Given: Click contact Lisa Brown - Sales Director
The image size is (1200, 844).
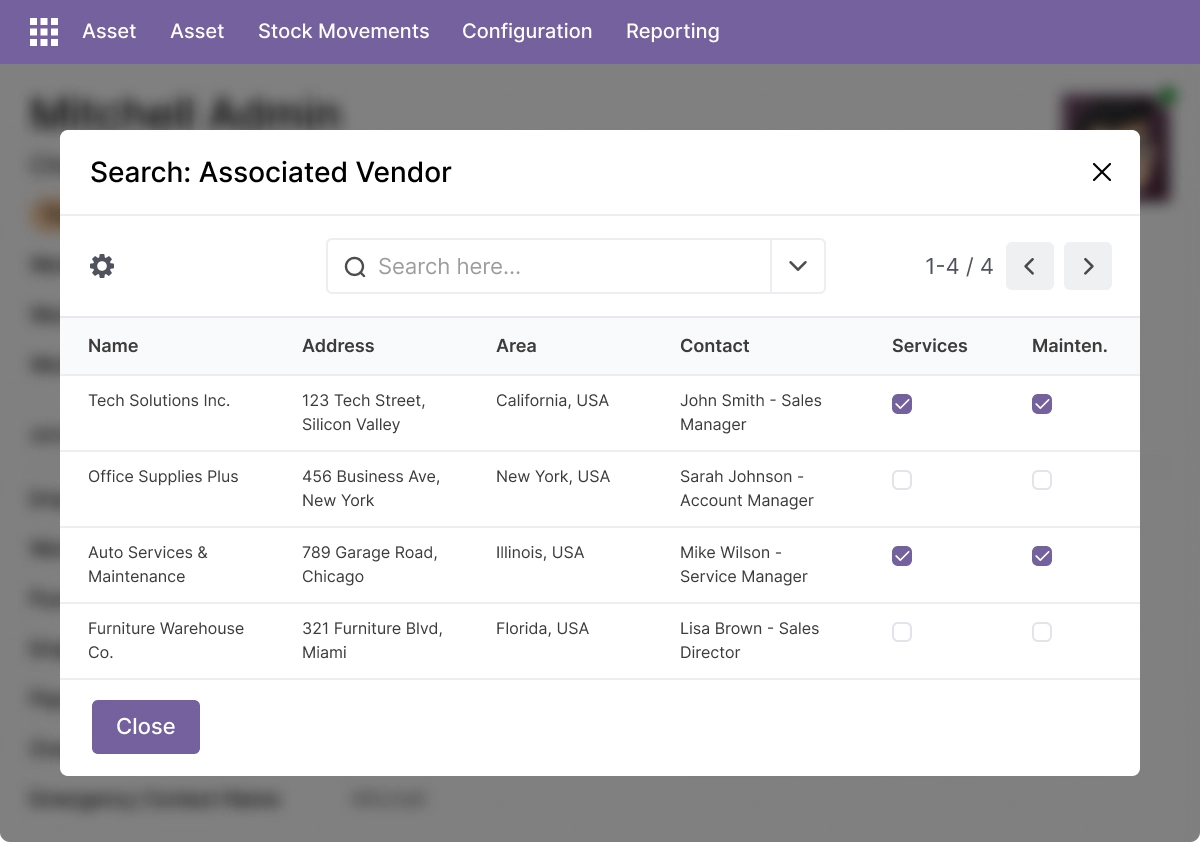Looking at the screenshot, I should (x=750, y=640).
